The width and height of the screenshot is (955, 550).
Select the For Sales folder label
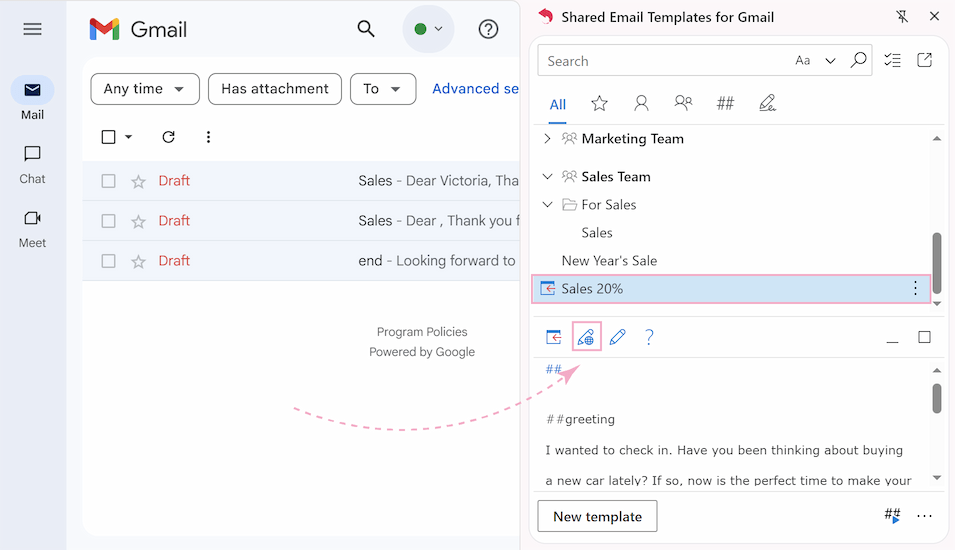coord(608,205)
